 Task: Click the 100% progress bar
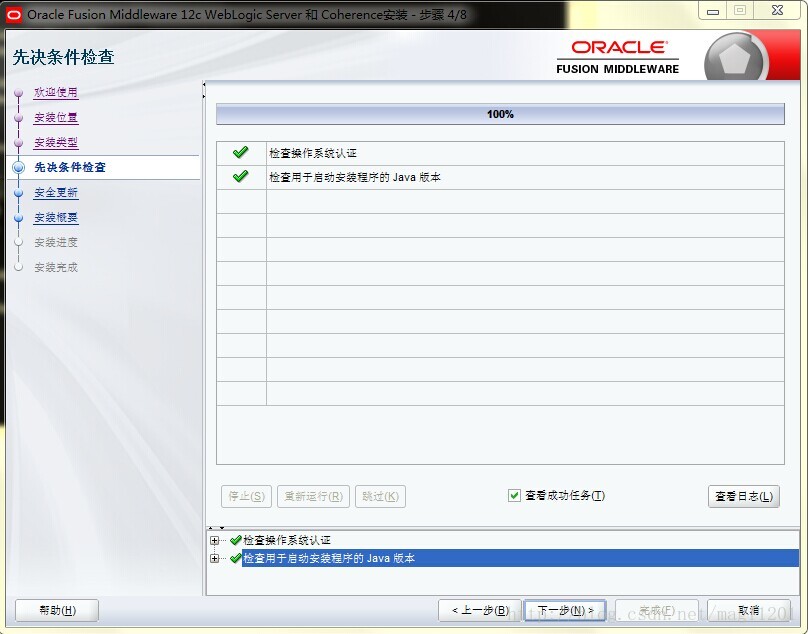coord(500,114)
